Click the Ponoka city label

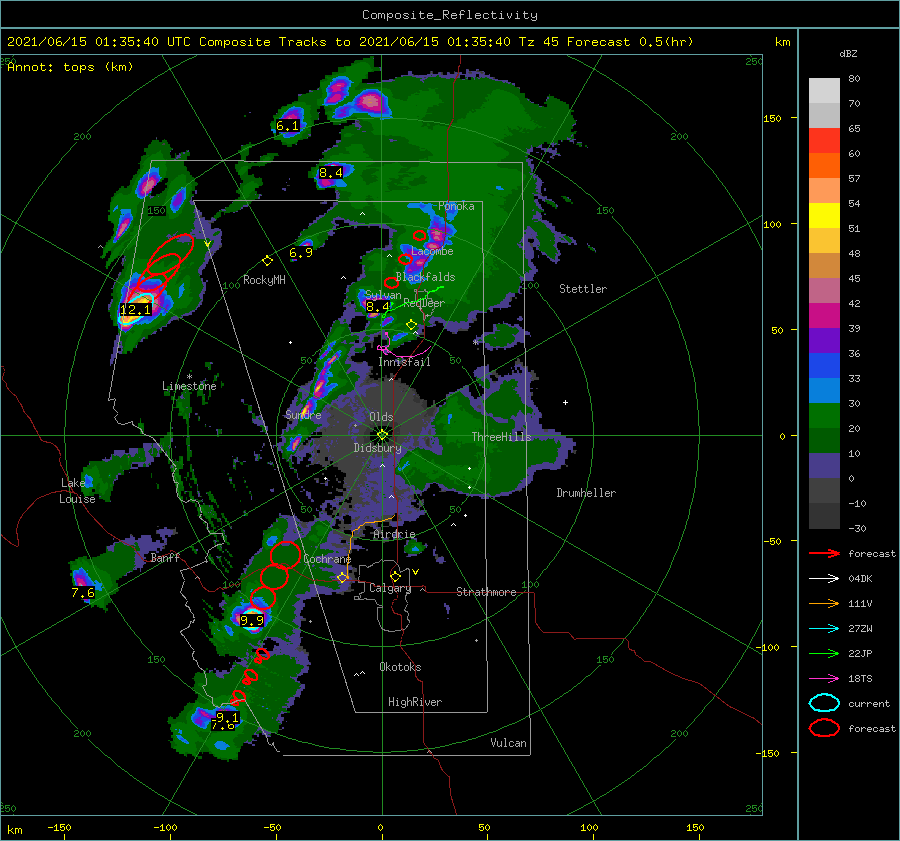(456, 206)
